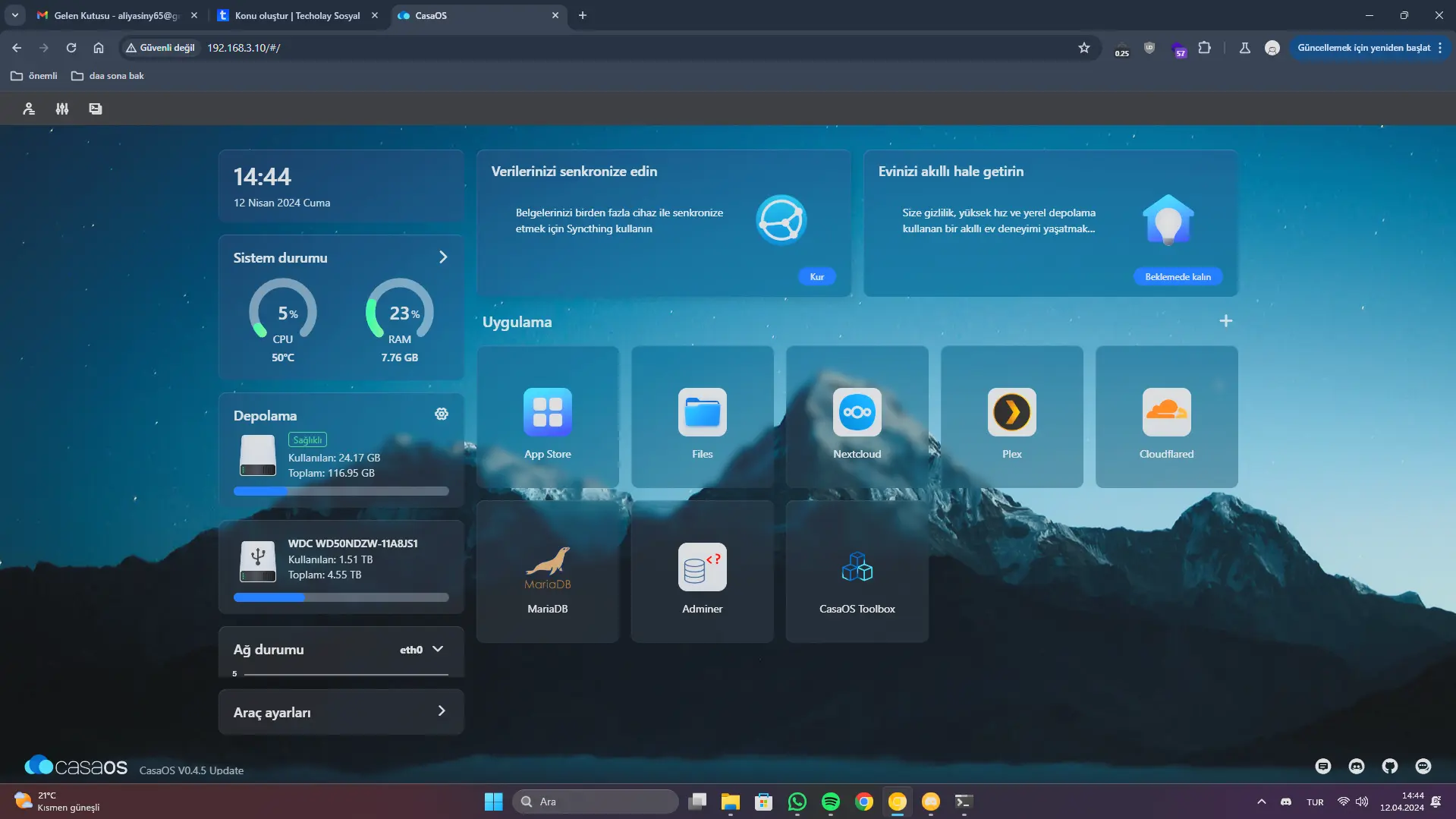Open storage settings gear icon
1456x819 pixels.
point(442,414)
